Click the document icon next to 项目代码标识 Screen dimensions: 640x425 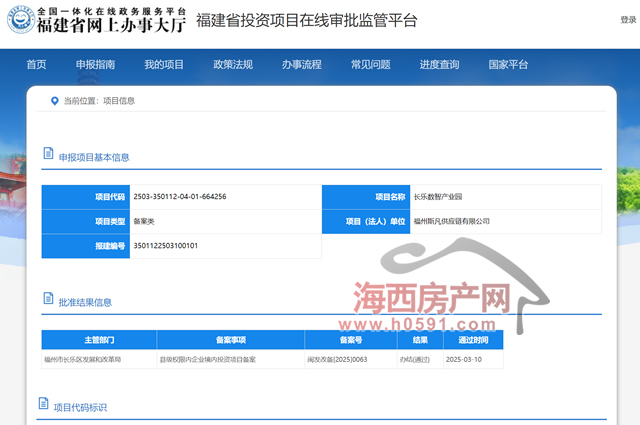pos(44,404)
